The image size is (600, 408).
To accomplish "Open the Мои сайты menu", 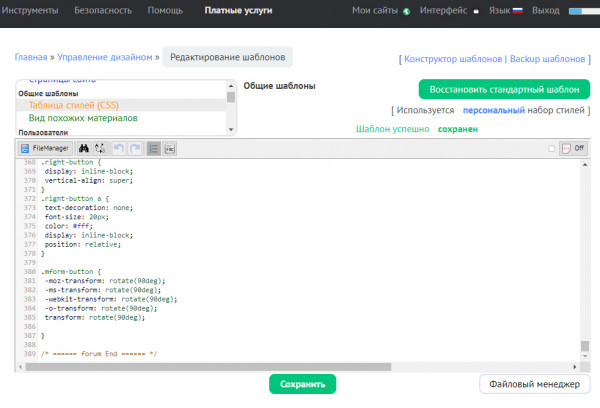I will point(375,10).
